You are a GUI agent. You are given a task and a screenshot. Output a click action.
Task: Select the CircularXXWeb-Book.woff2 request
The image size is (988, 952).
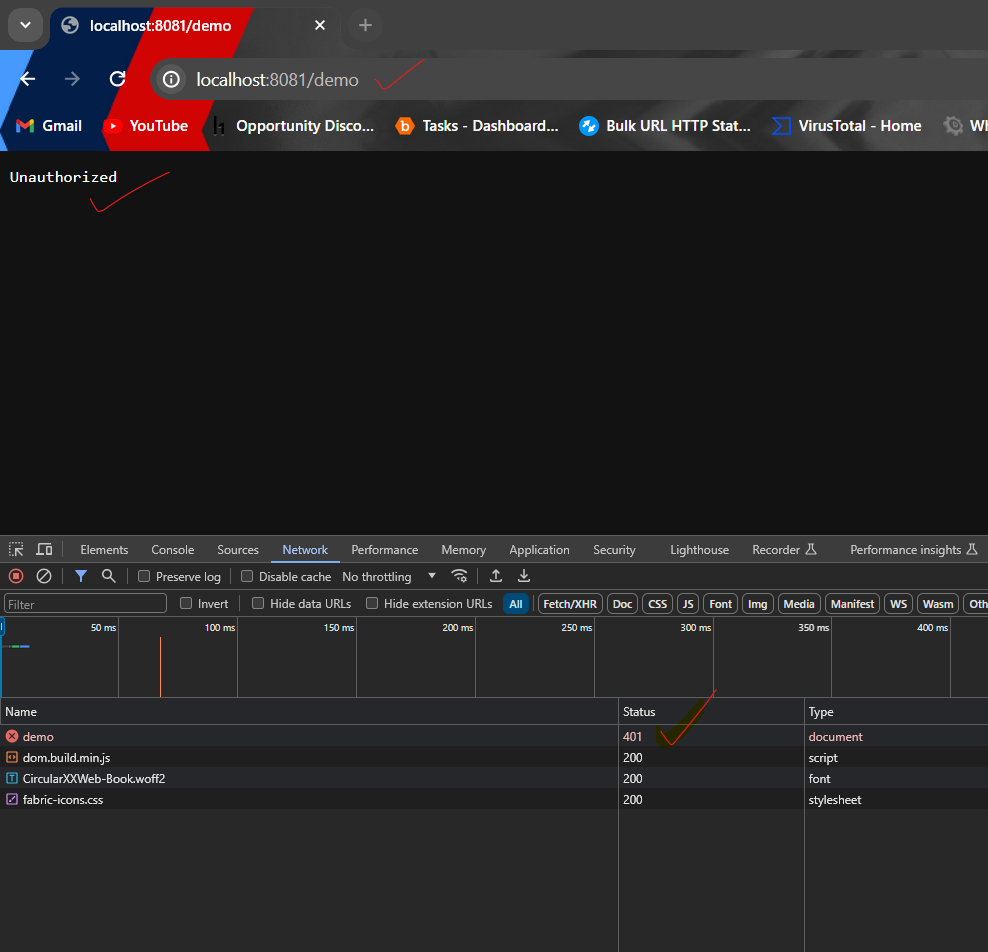tap(494, 778)
